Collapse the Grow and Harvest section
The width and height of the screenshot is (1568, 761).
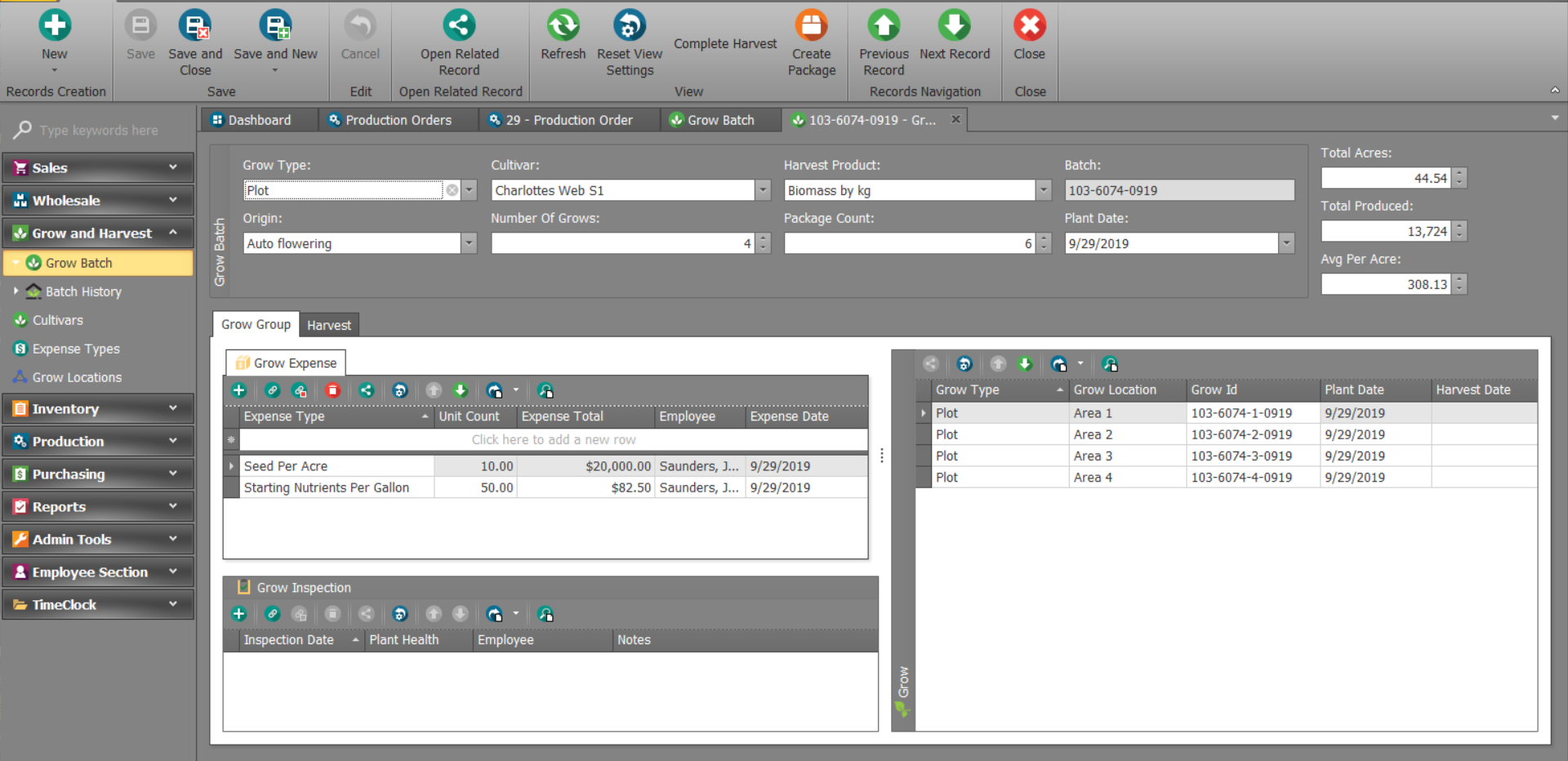coord(173,233)
